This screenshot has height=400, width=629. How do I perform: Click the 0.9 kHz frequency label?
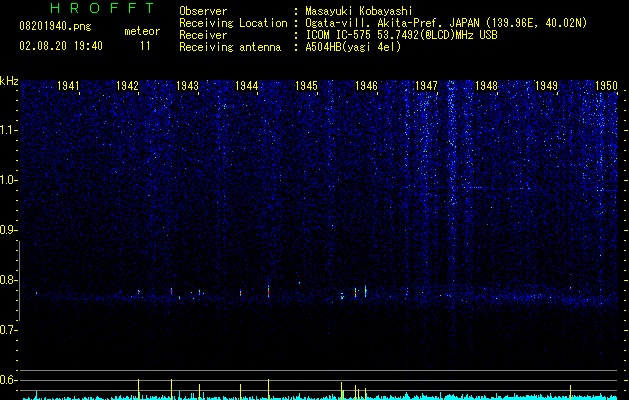(8, 230)
